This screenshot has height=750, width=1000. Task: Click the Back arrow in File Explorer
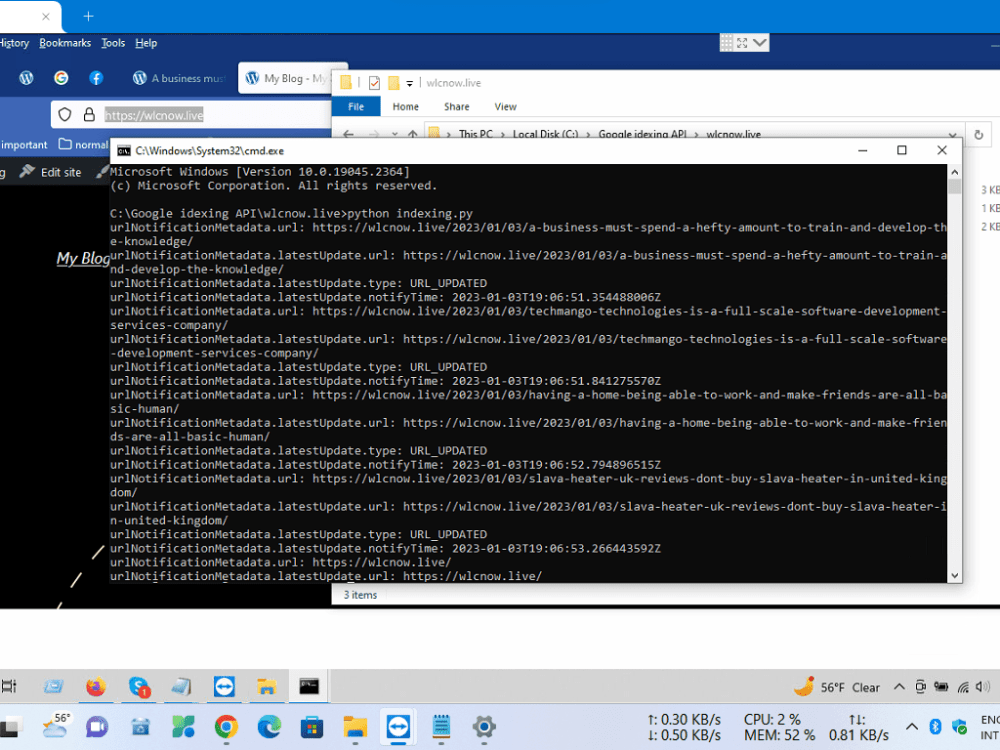tap(349, 134)
